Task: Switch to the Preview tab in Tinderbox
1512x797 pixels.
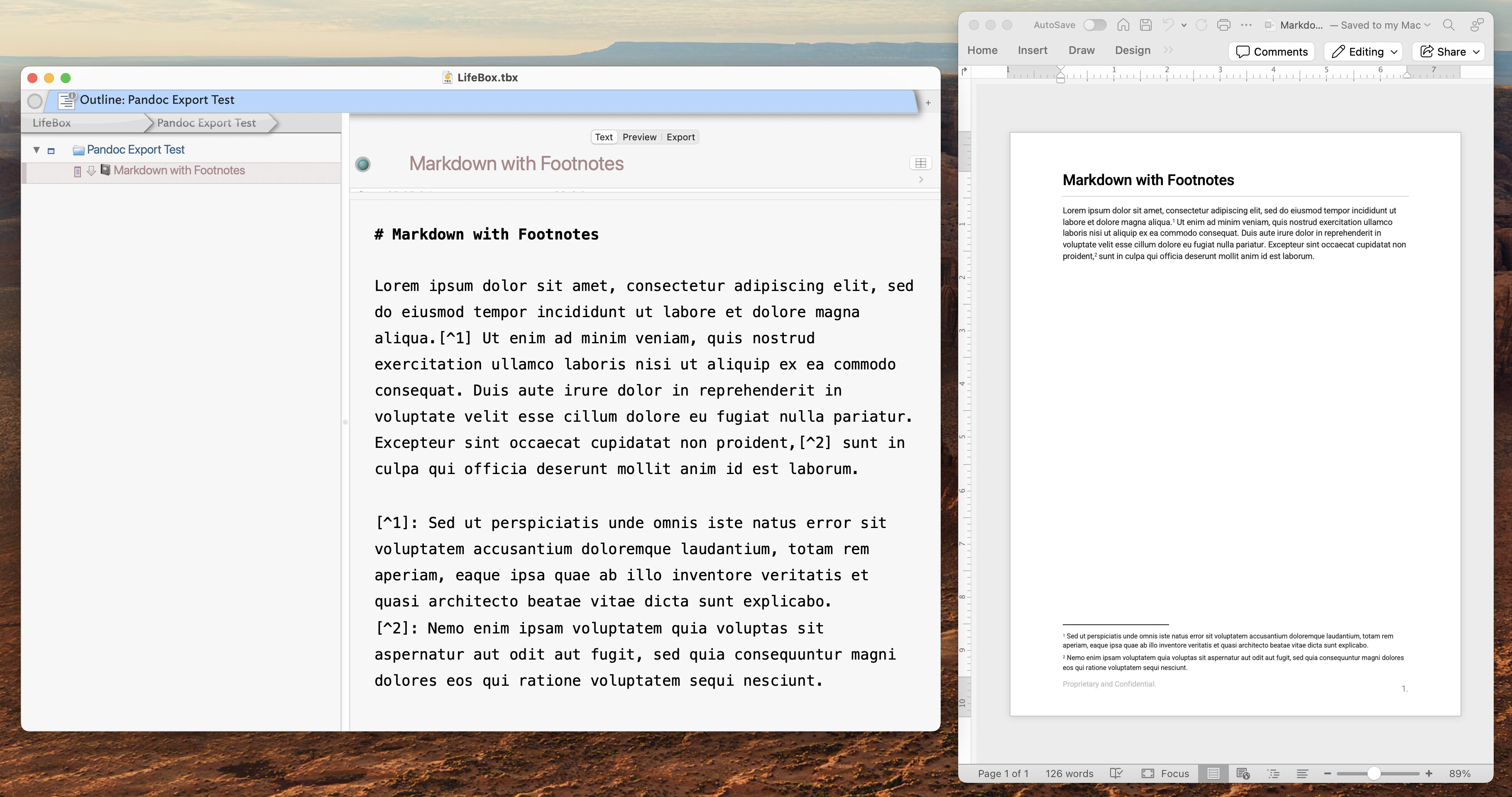Action: pos(639,137)
